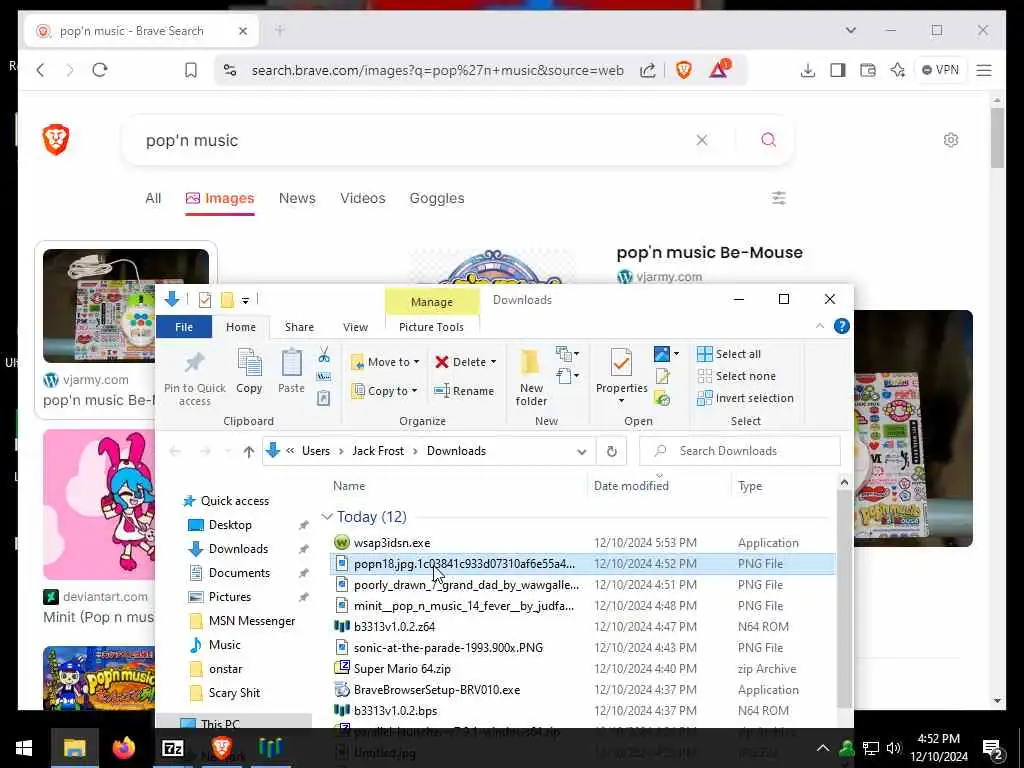1024x768 pixels.
Task: Open Brave downloads icon in toolbar
Action: tap(808, 70)
